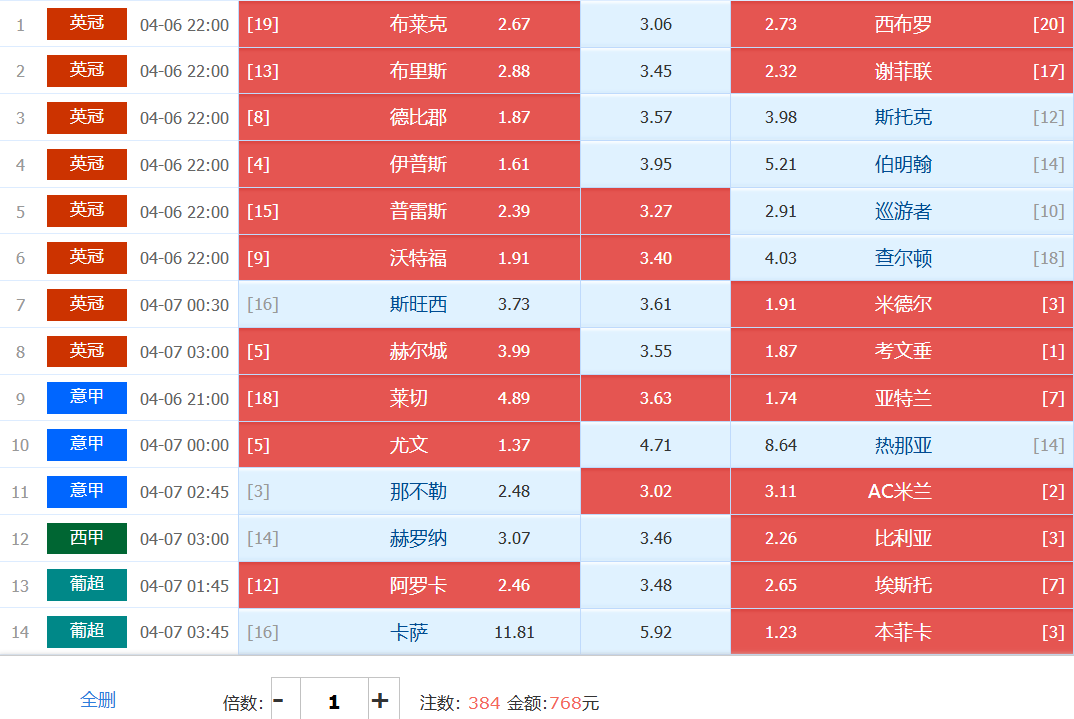Image resolution: width=1074 pixels, height=719 pixels.
Task: Click the 全删 delete-all link
Action: (98, 699)
